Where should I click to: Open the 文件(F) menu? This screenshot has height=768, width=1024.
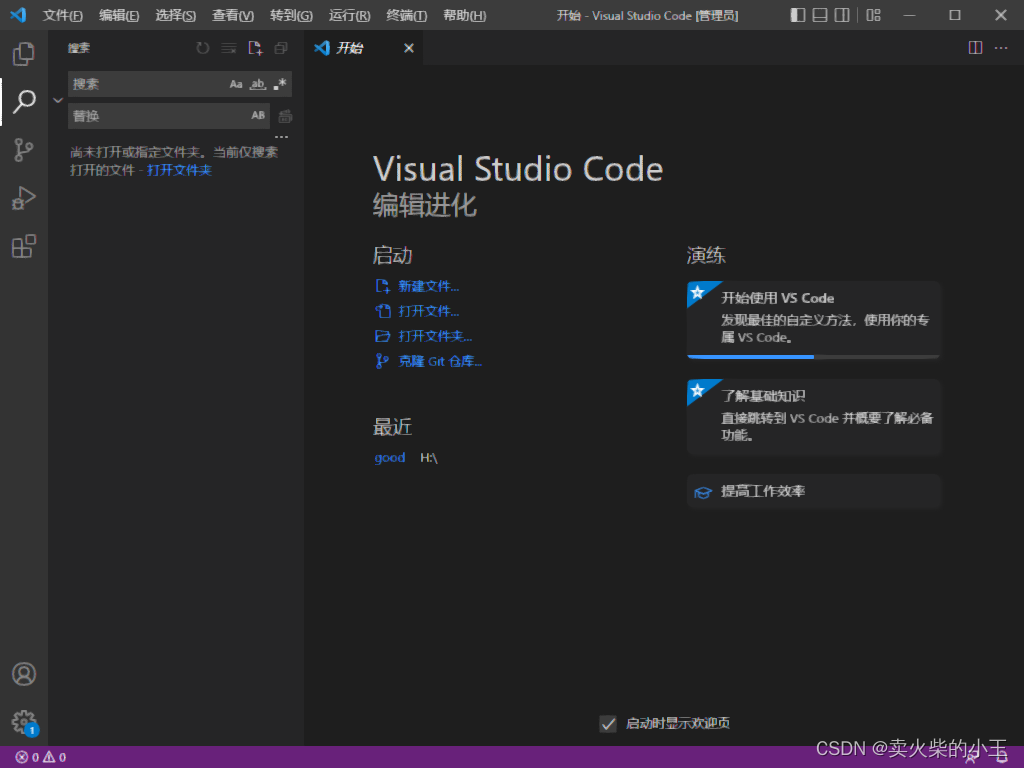(63, 15)
